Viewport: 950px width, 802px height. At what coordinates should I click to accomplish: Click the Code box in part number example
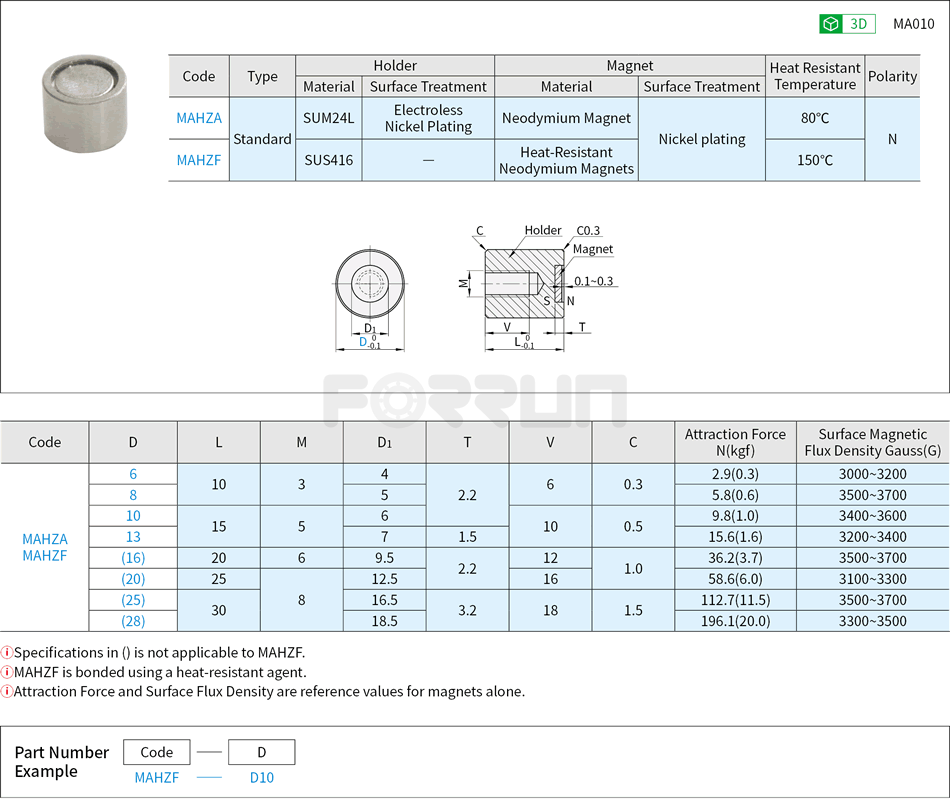tap(156, 752)
